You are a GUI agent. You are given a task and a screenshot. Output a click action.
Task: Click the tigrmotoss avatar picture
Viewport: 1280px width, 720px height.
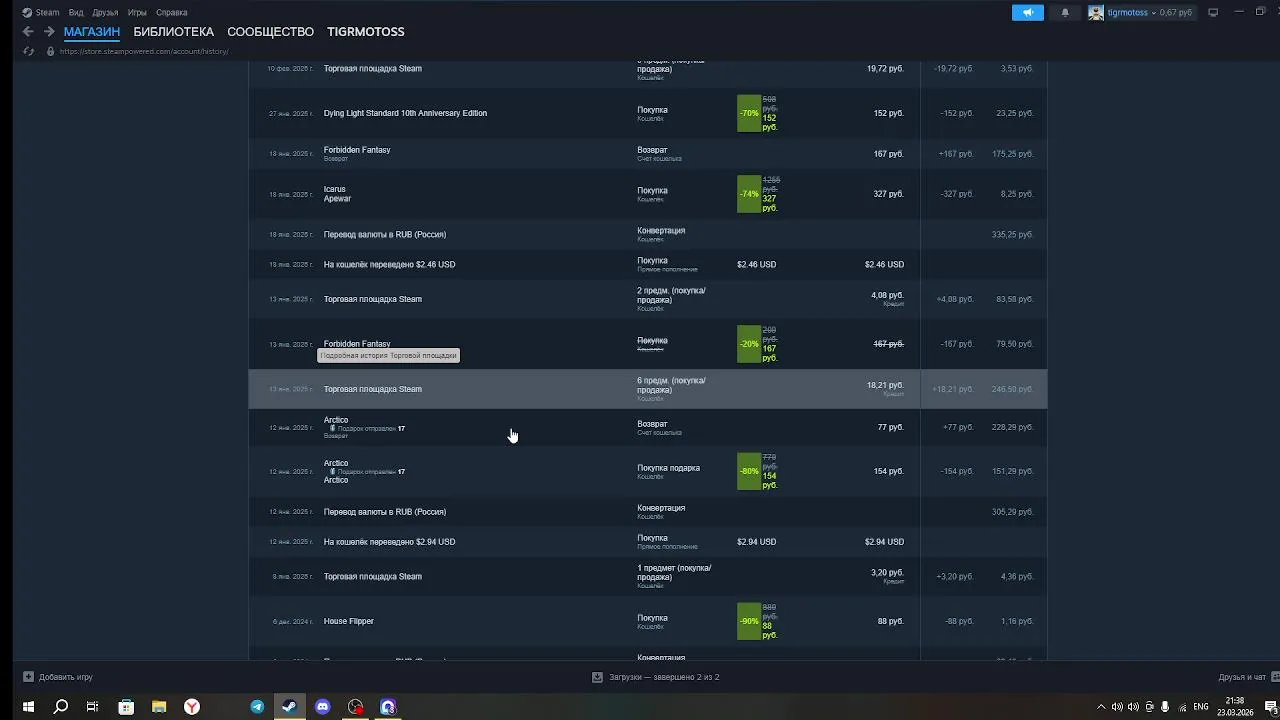[x=1096, y=12]
